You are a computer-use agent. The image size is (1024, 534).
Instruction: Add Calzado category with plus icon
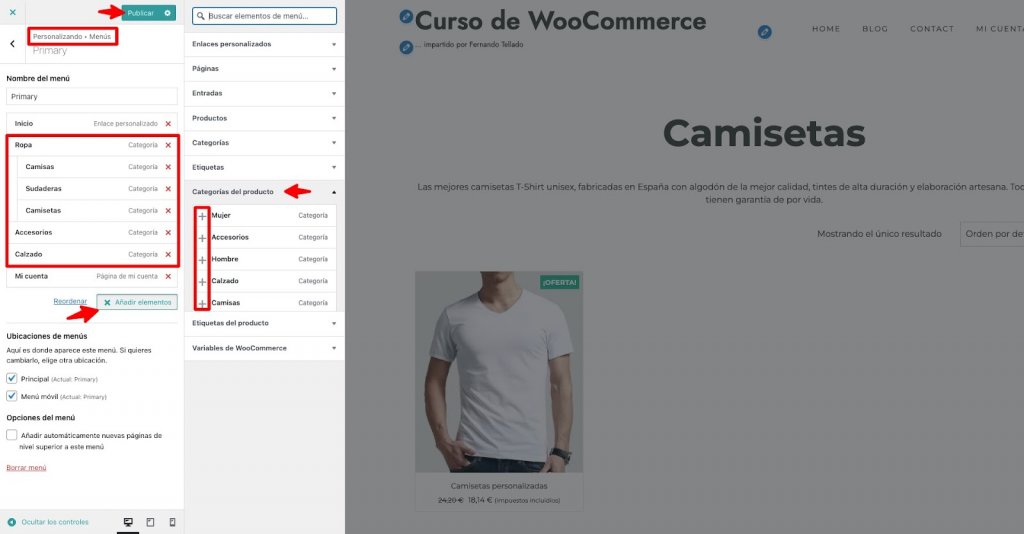[x=202, y=281]
